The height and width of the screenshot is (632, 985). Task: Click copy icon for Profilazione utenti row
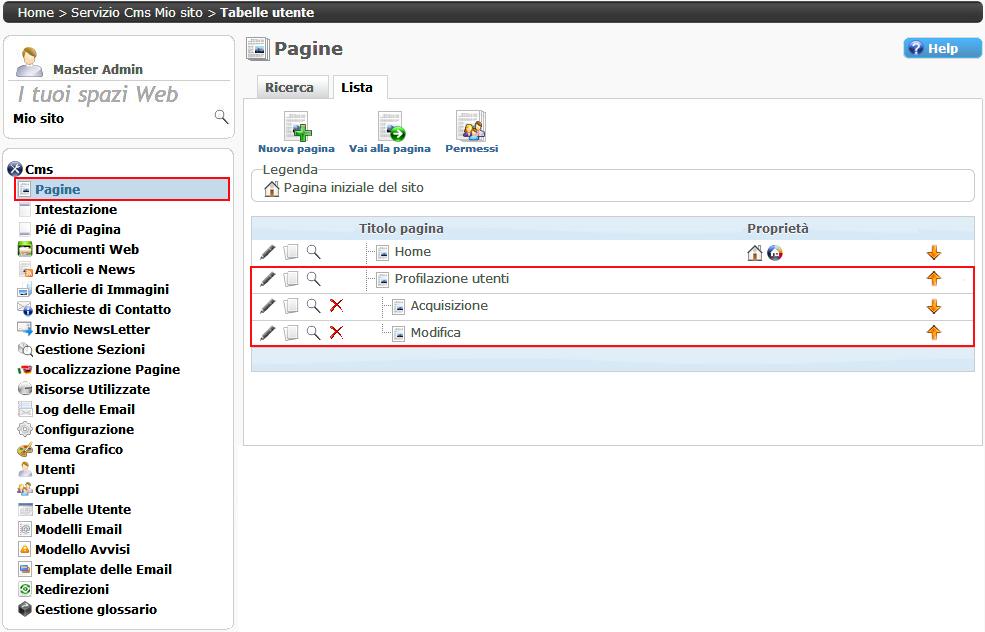click(x=290, y=279)
